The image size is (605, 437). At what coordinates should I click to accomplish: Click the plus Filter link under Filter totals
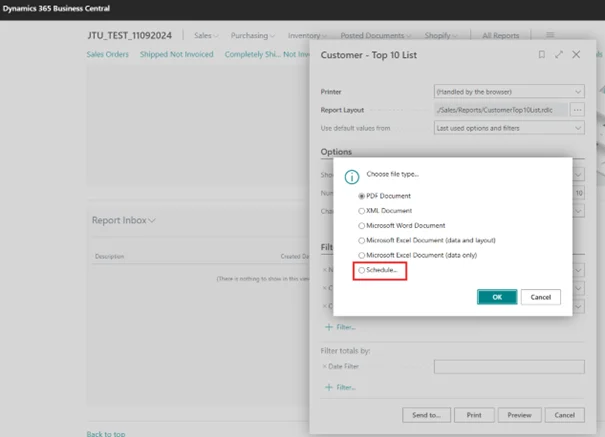(x=340, y=387)
